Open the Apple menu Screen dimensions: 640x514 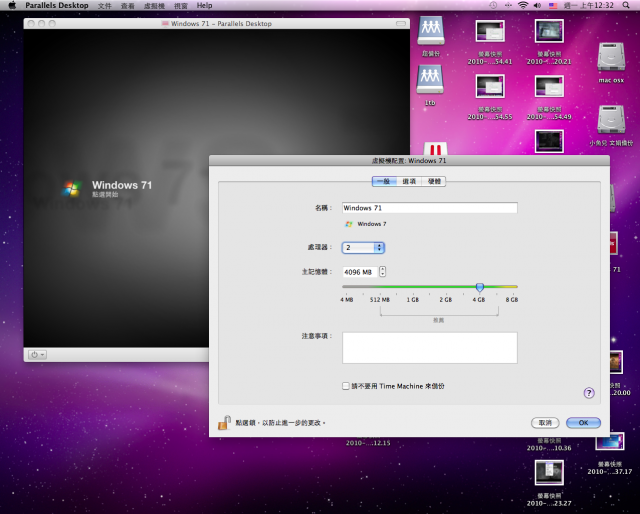click(12, 5)
